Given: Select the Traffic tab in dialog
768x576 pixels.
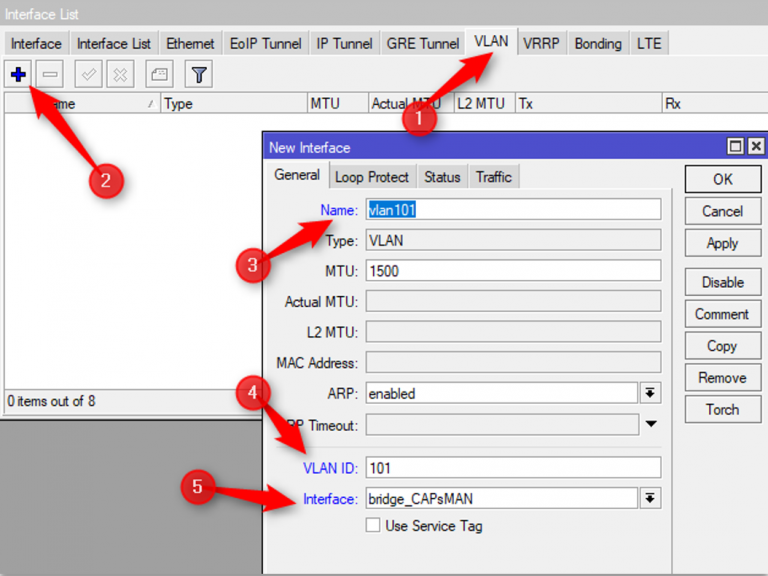Looking at the screenshot, I should pos(493,177).
